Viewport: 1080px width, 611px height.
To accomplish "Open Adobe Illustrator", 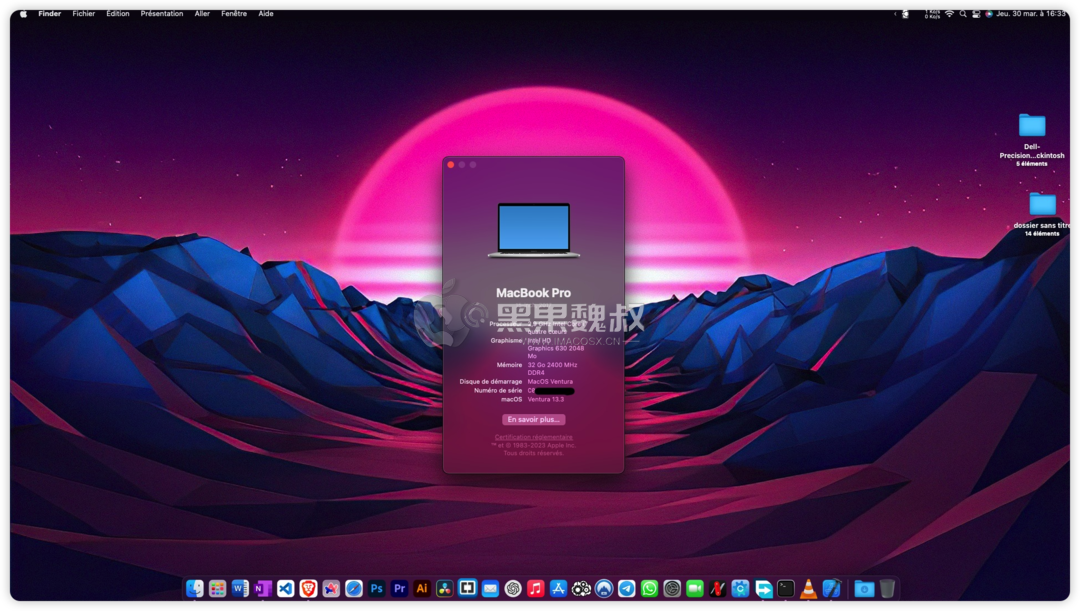I will pyautogui.click(x=421, y=588).
